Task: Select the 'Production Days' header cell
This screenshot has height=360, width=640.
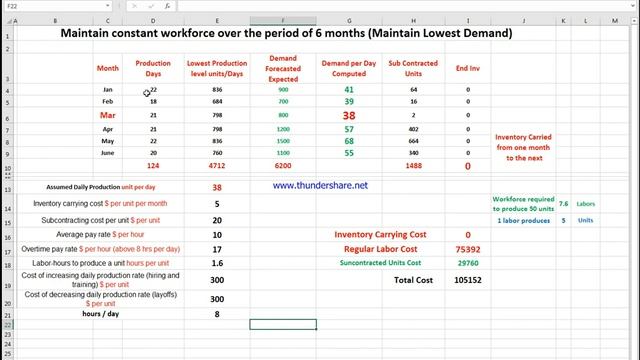Action: point(153,68)
